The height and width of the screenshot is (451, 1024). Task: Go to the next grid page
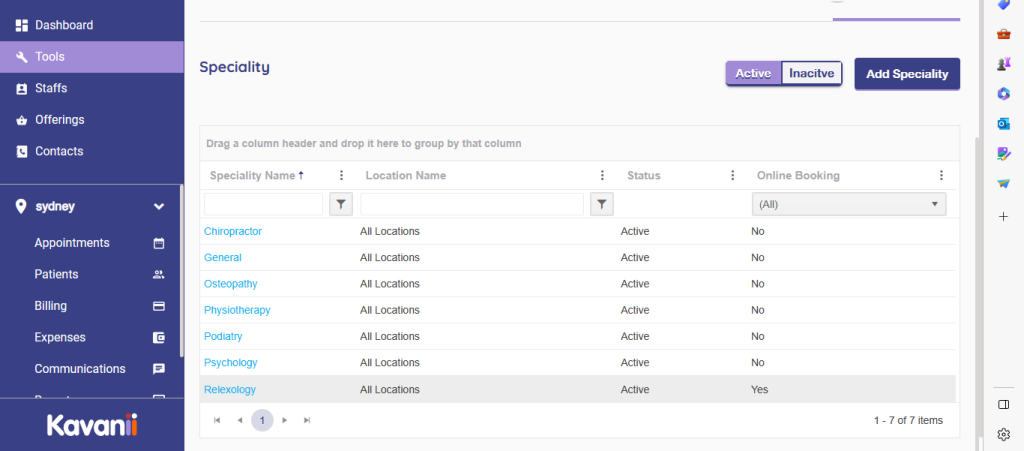tap(285, 421)
